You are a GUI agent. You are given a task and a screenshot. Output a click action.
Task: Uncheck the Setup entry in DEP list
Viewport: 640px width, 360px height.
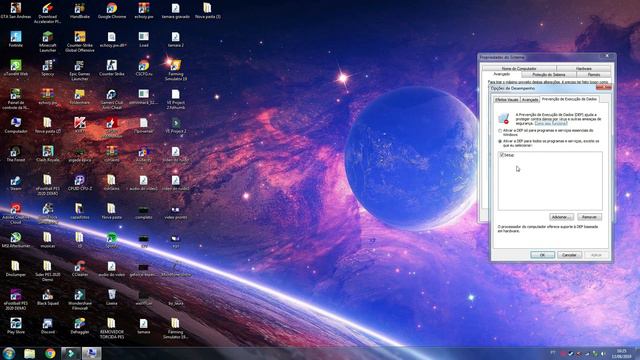502,155
